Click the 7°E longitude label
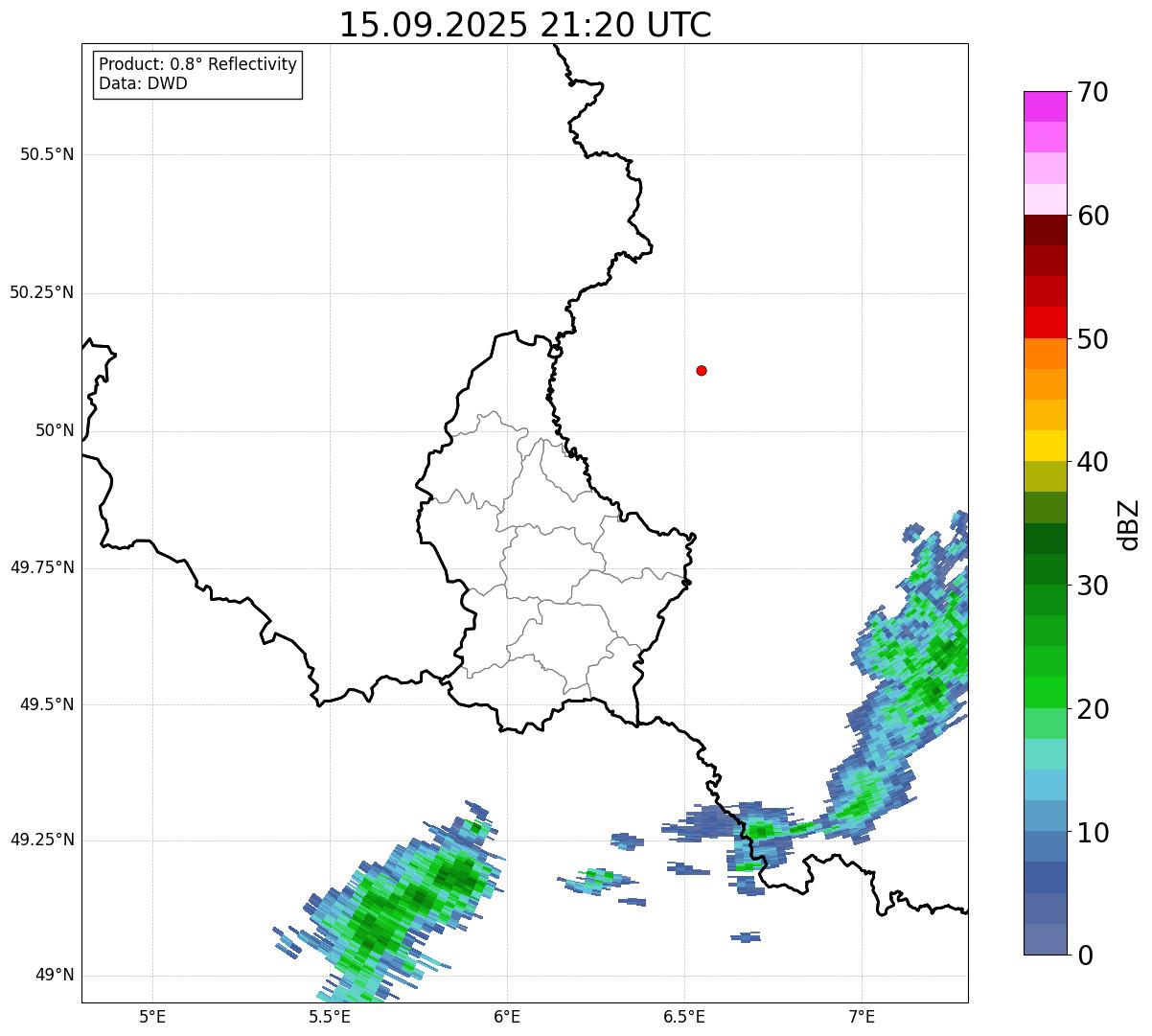This screenshot has width=1152, height=1036. pyautogui.click(x=862, y=1016)
